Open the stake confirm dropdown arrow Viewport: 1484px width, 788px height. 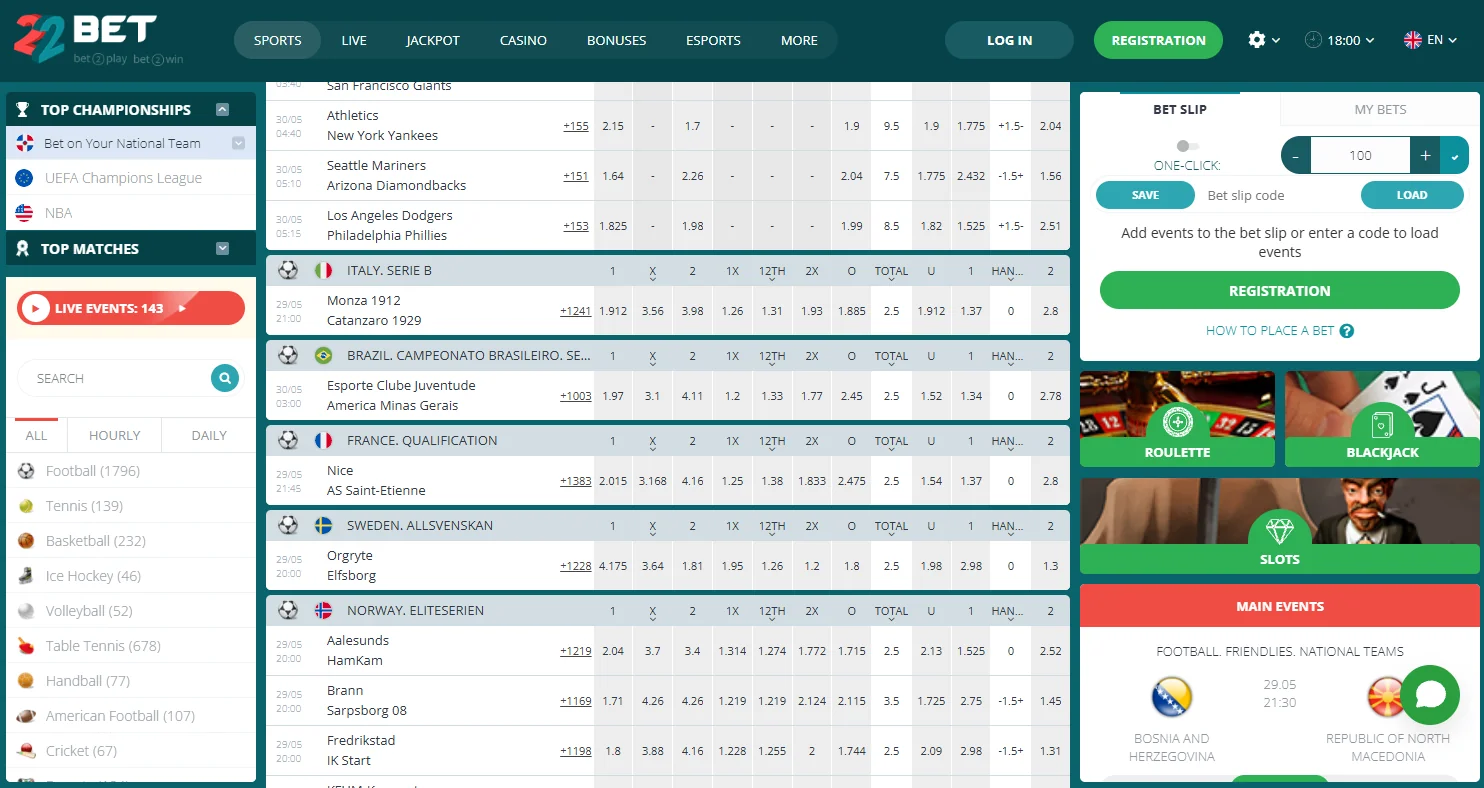(x=1454, y=156)
